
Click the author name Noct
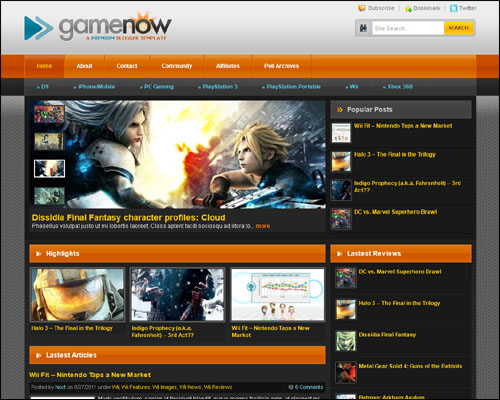[60, 387]
